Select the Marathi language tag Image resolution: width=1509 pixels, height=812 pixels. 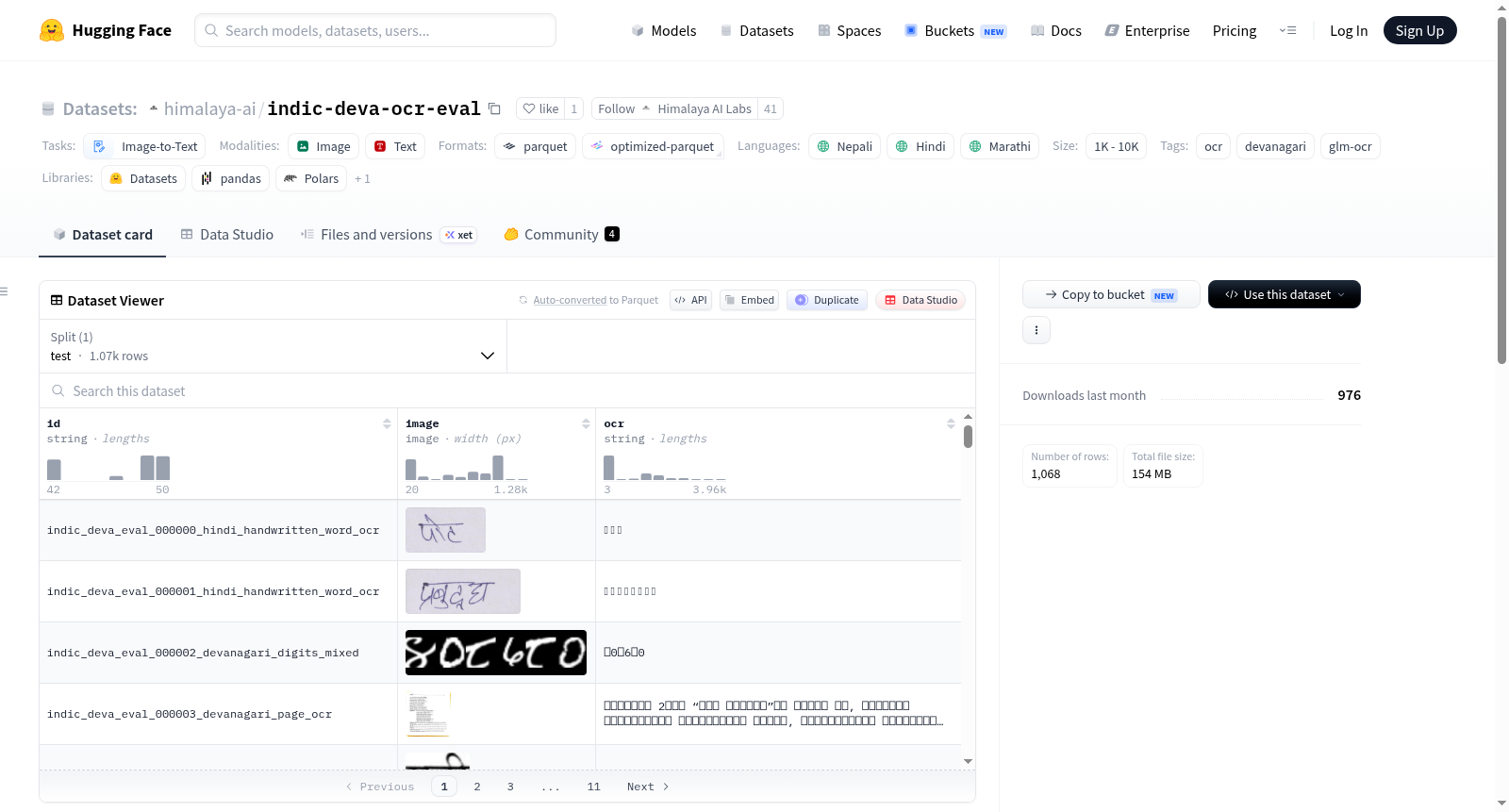(1000, 146)
